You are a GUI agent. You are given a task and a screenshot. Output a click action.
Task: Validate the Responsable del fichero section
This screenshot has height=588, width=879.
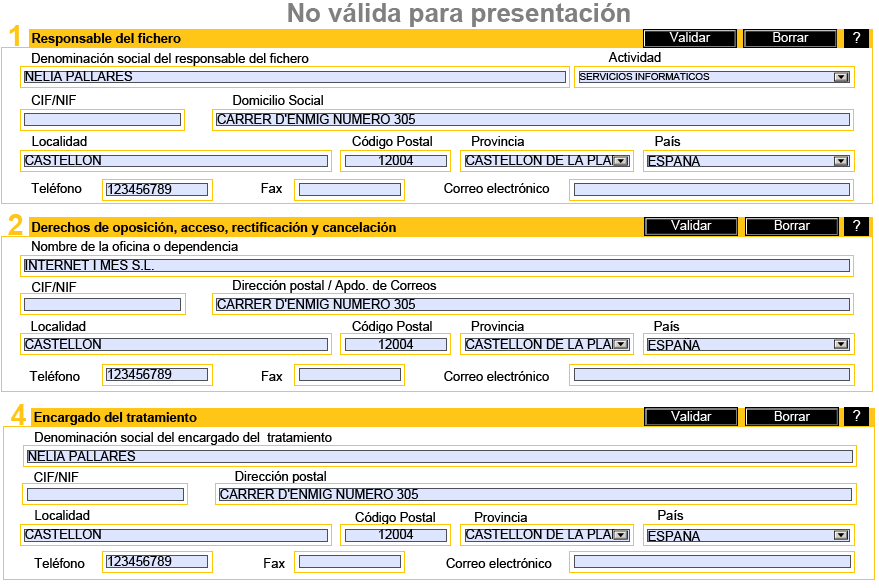coord(690,38)
